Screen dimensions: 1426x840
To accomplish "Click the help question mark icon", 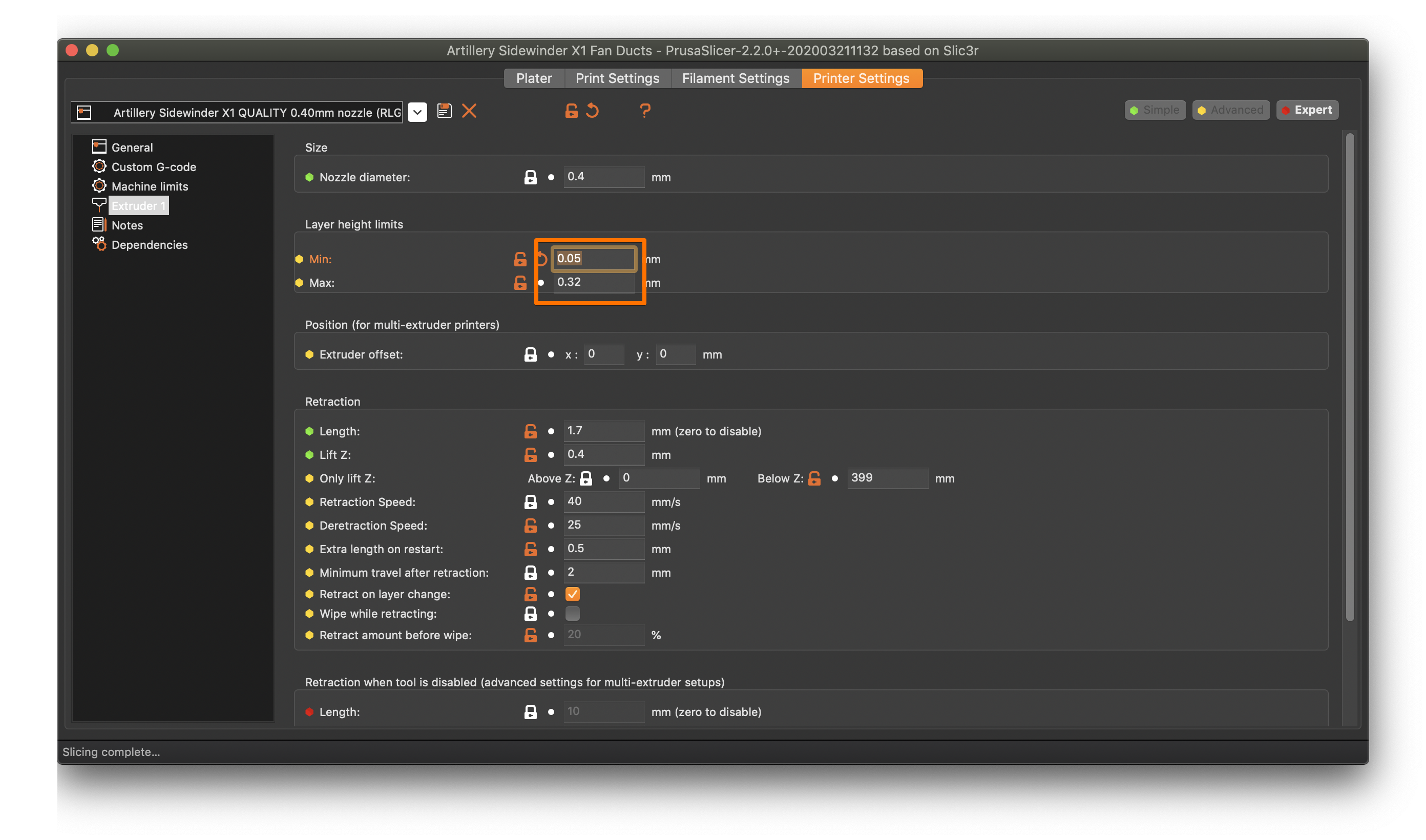I will (645, 111).
